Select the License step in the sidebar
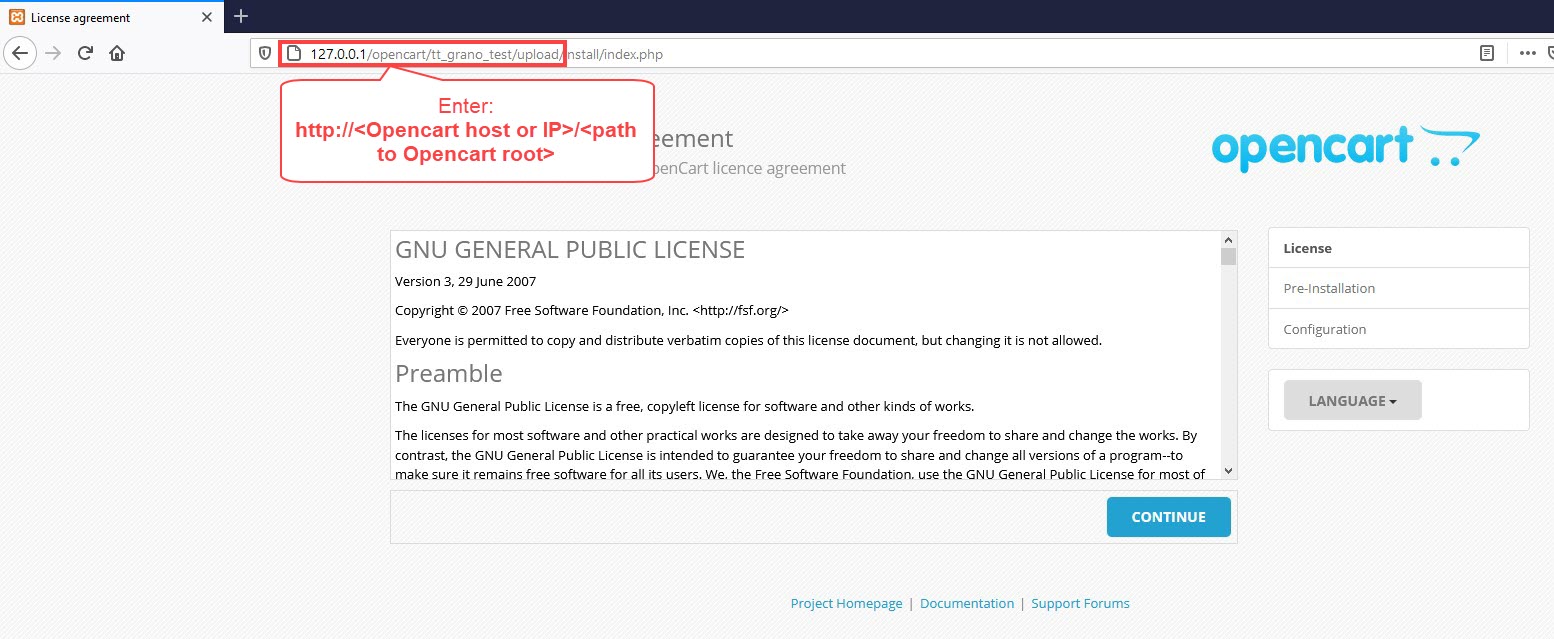 pyautogui.click(x=1398, y=248)
